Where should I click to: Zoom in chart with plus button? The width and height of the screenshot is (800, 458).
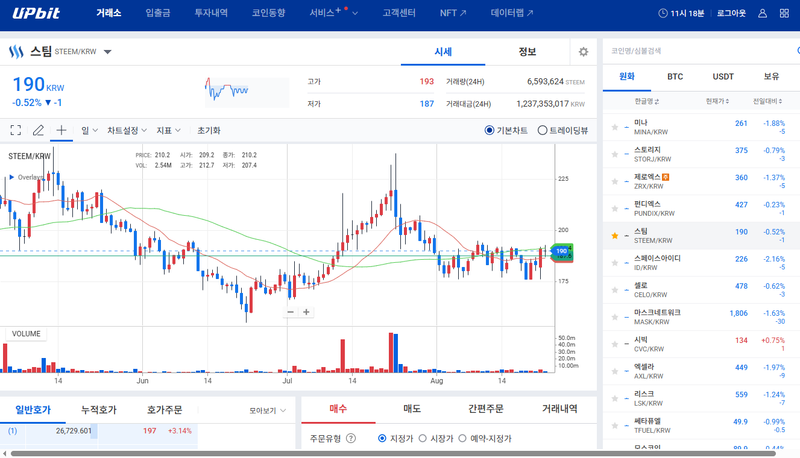click(x=306, y=312)
